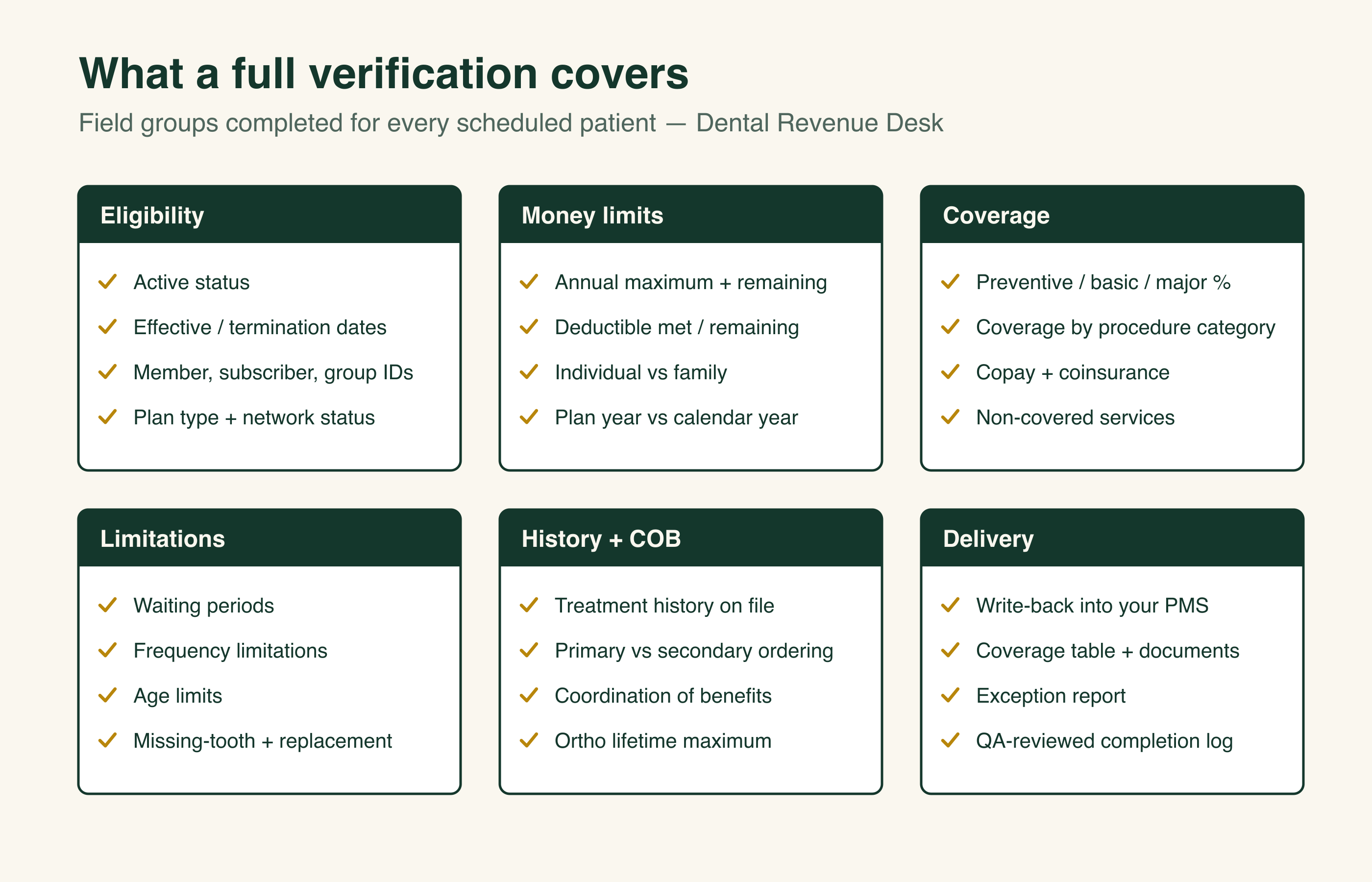Image resolution: width=1372 pixels, height=882 pixels.
Task: Click the checkmark beside Treatment history on file
Action: (529, 605)
